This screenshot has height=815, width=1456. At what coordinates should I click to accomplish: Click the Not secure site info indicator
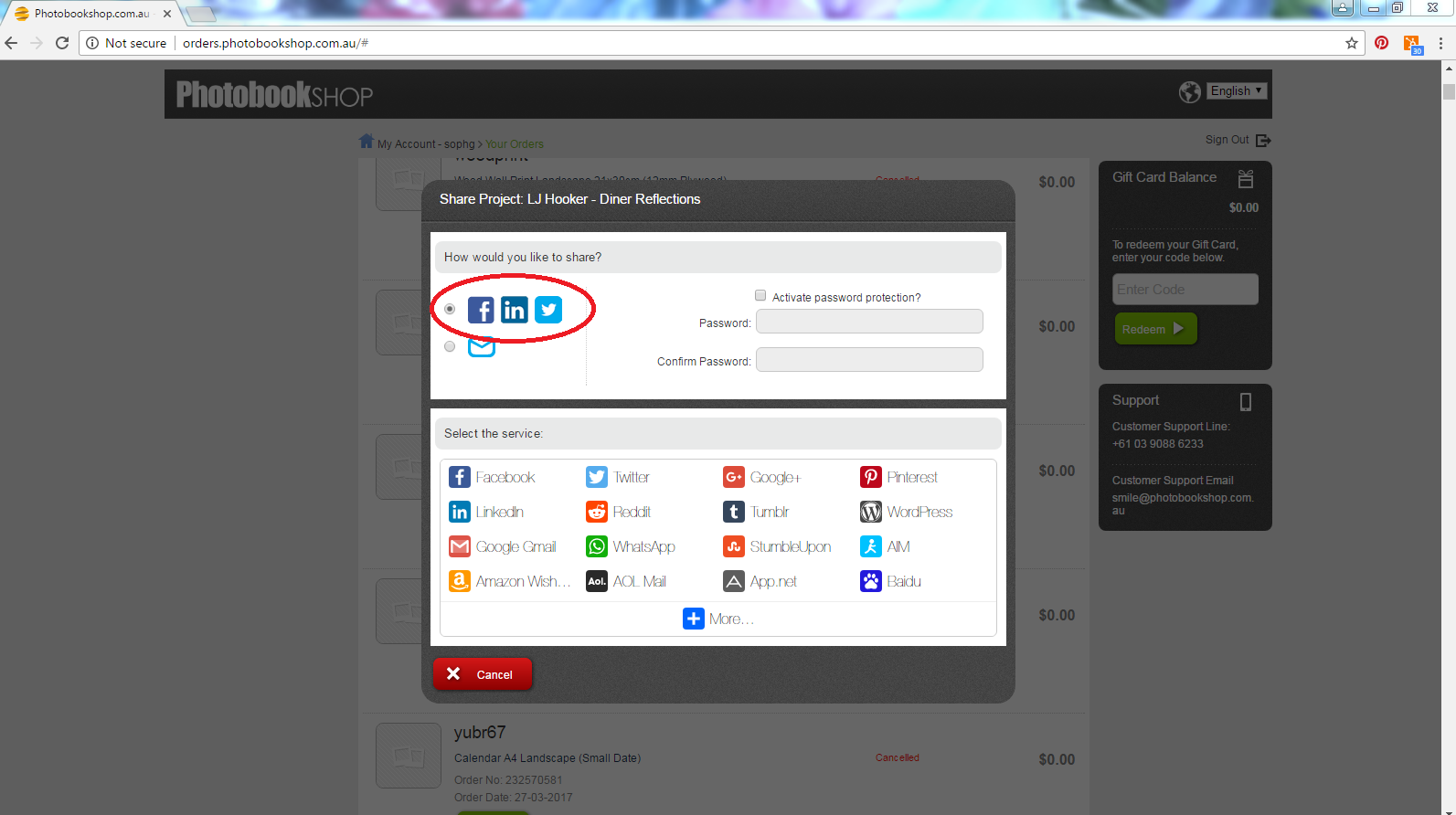(x=126, y=43)
